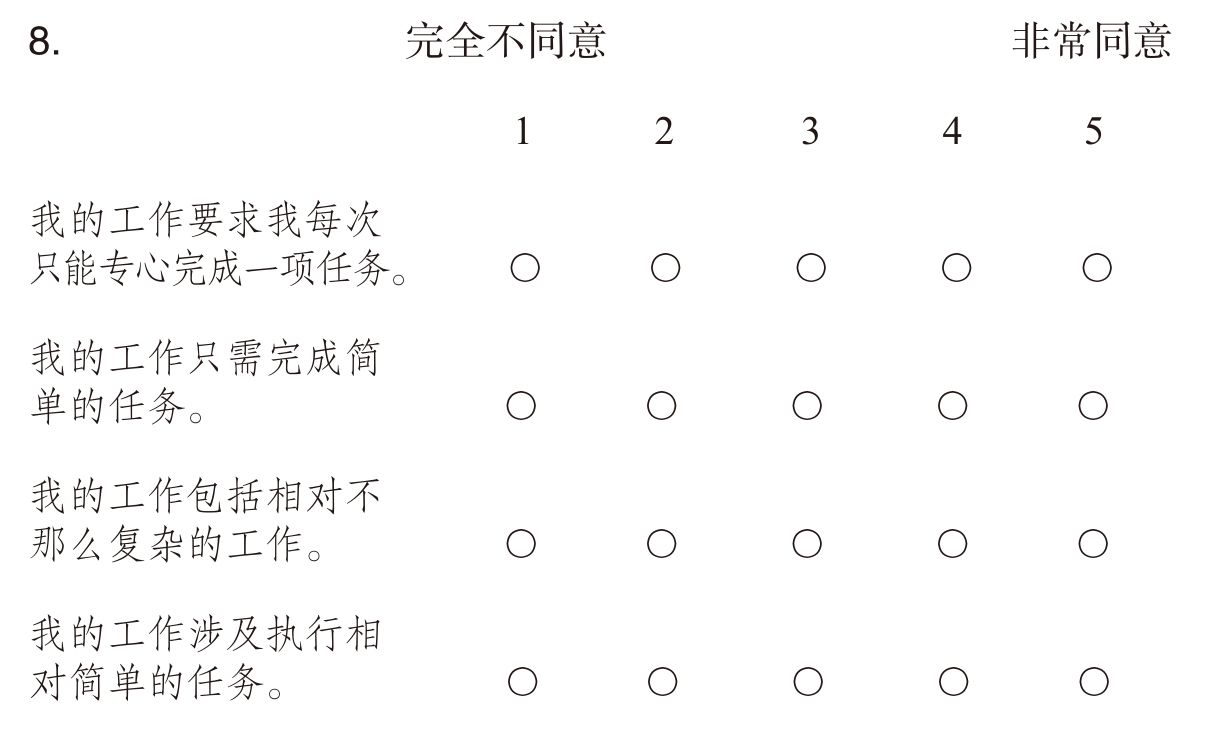Mark 5 for 相对不那么复杂的工作
Viewport: 1208px width, 737px height.
pyautogui.click(x=1093, y=544)
